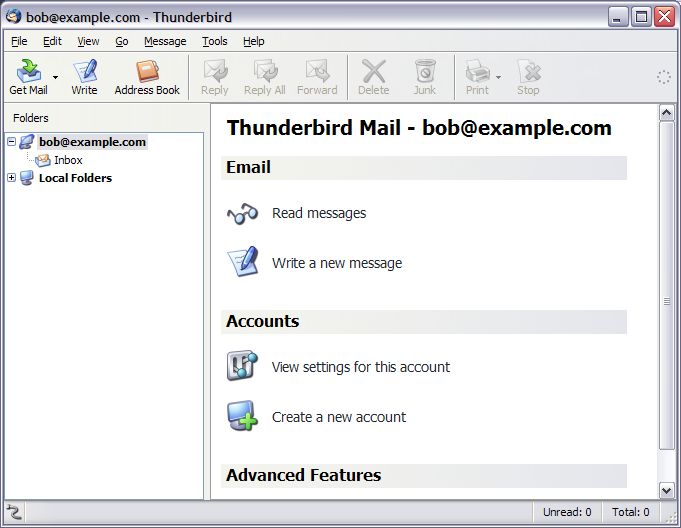This screenshot has width=681, height=528.
Task: Click the Write a new message link
Action: (x=337, y=263)
